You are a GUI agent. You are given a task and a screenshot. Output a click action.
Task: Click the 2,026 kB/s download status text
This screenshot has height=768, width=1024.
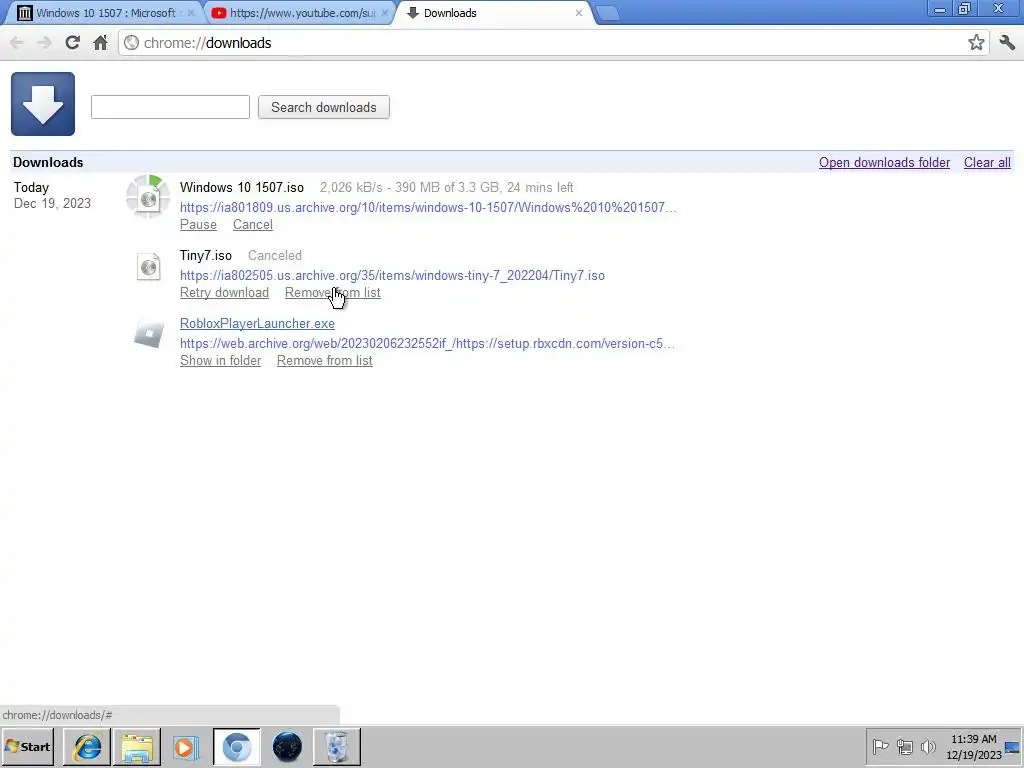click(x=447, y=187)
